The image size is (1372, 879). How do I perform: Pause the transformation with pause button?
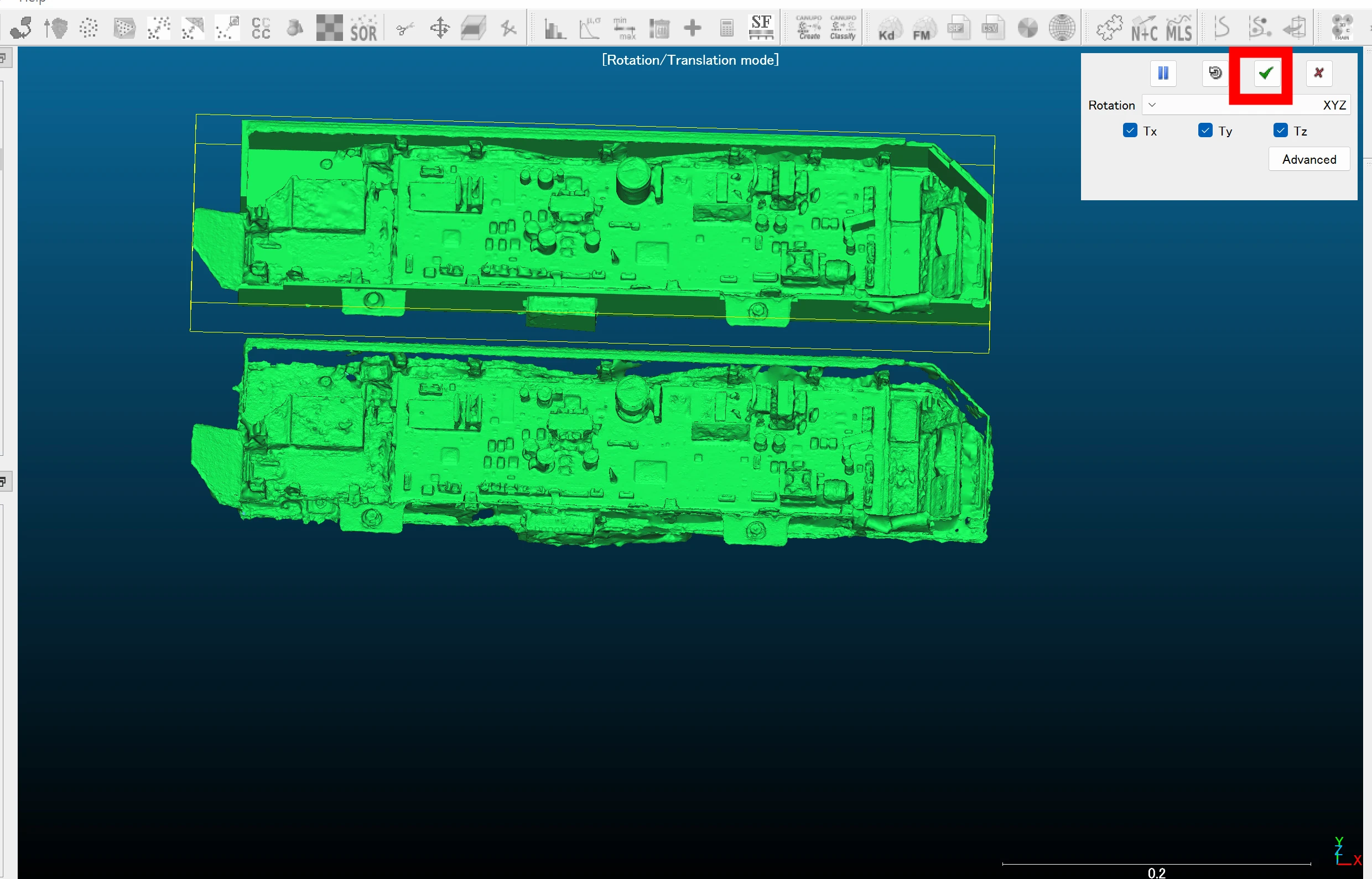tap(1163, 73)
